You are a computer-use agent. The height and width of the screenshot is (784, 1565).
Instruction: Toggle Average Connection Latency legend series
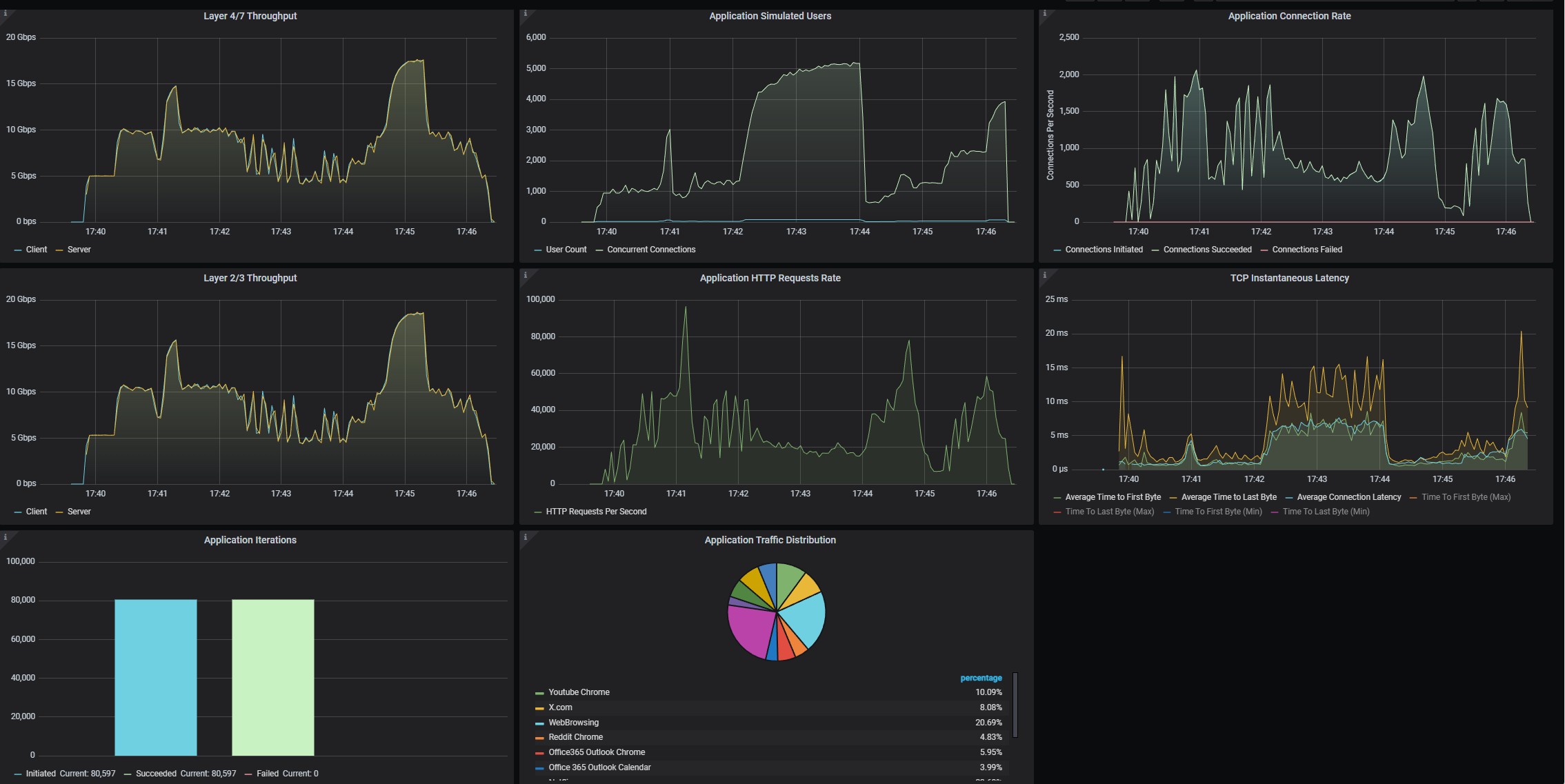(x=1348, y=497)
